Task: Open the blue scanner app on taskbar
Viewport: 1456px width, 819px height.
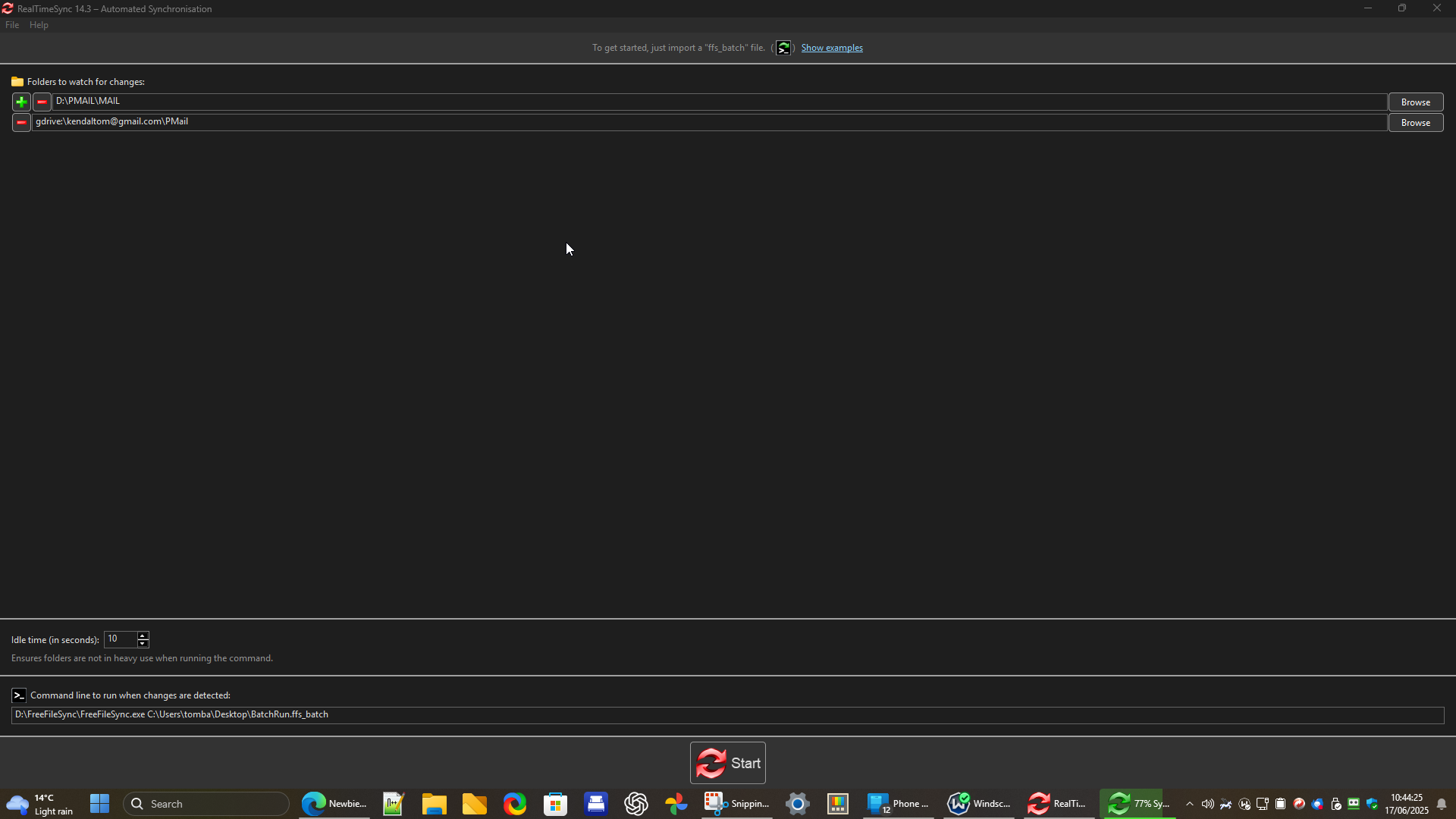Action: click(596, 804)
